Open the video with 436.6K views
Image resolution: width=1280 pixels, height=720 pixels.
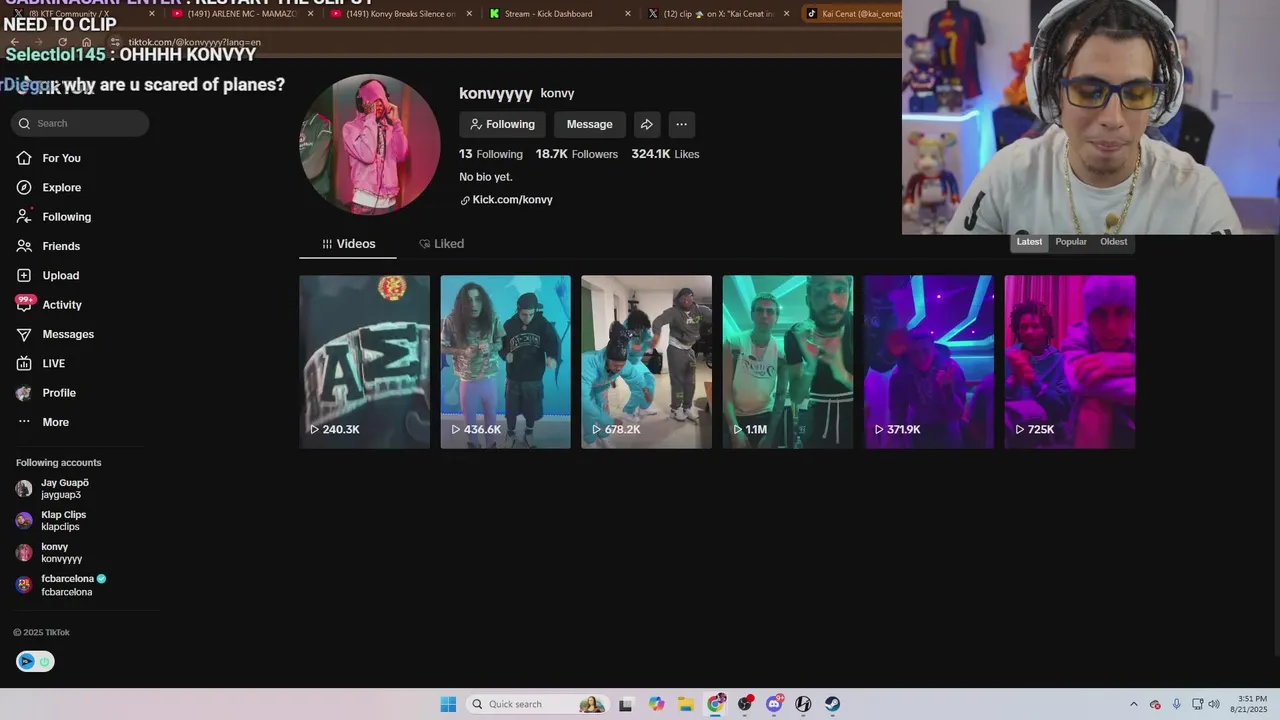(506, 362)
